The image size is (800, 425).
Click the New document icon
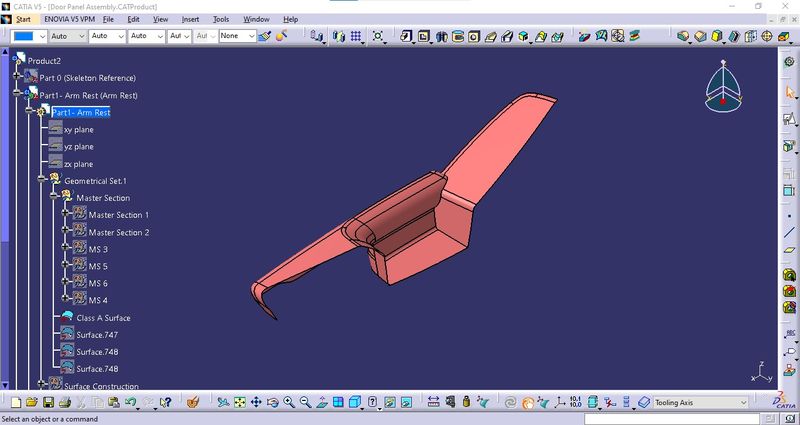click(x=16, y=403)
